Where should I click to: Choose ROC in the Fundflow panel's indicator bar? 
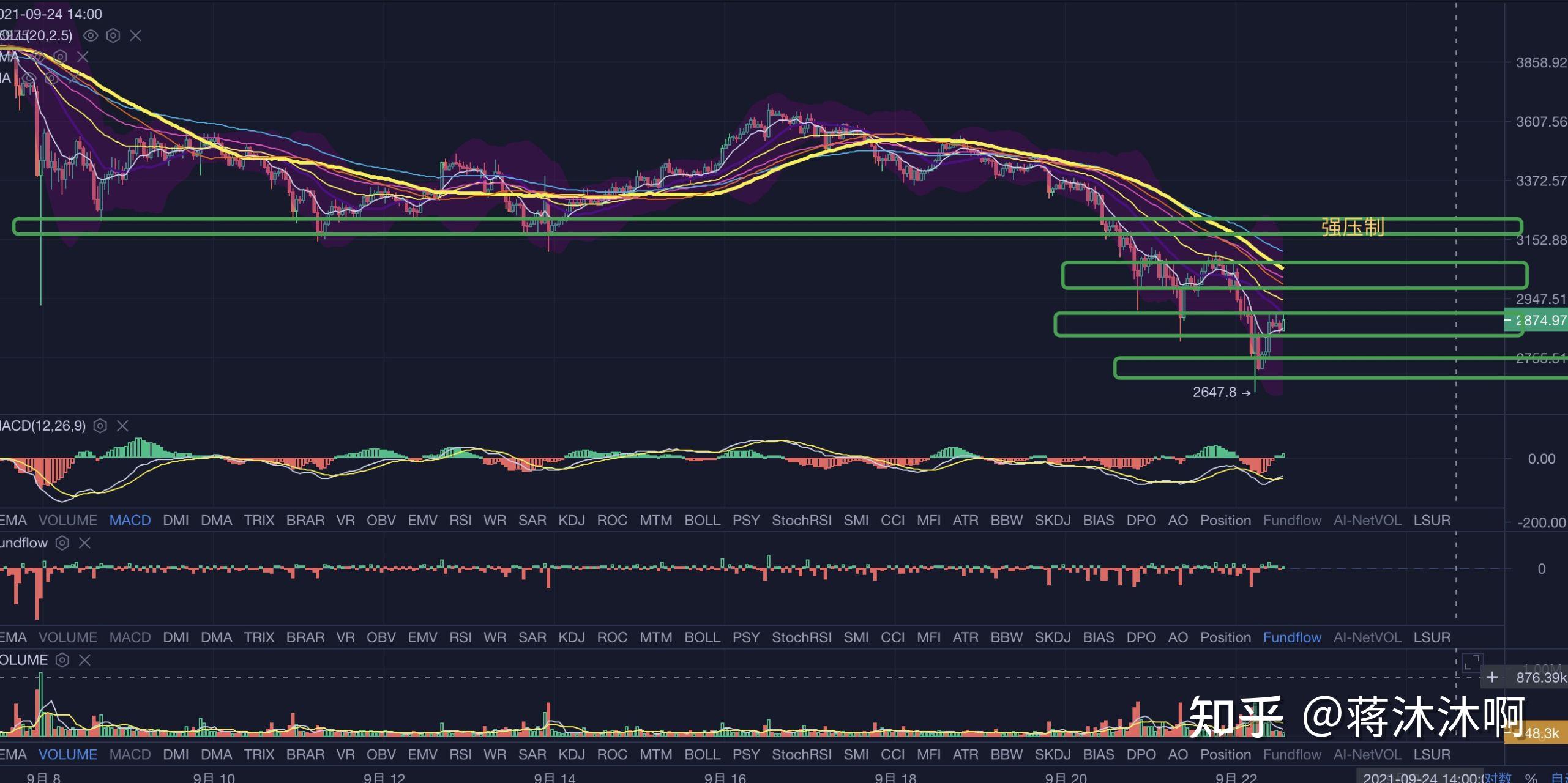(x=612, y=637)
